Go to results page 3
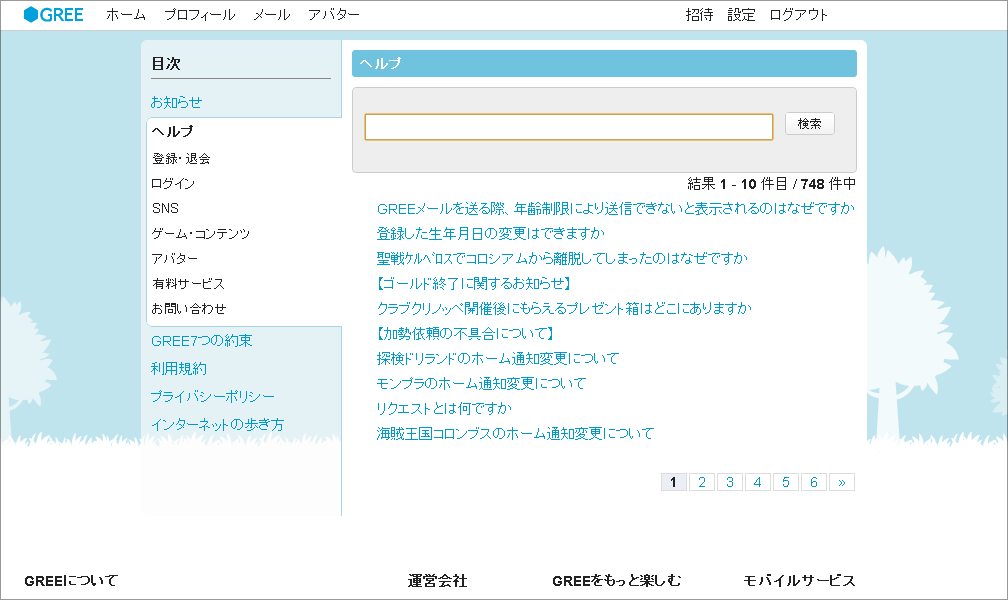 [730, 482]
